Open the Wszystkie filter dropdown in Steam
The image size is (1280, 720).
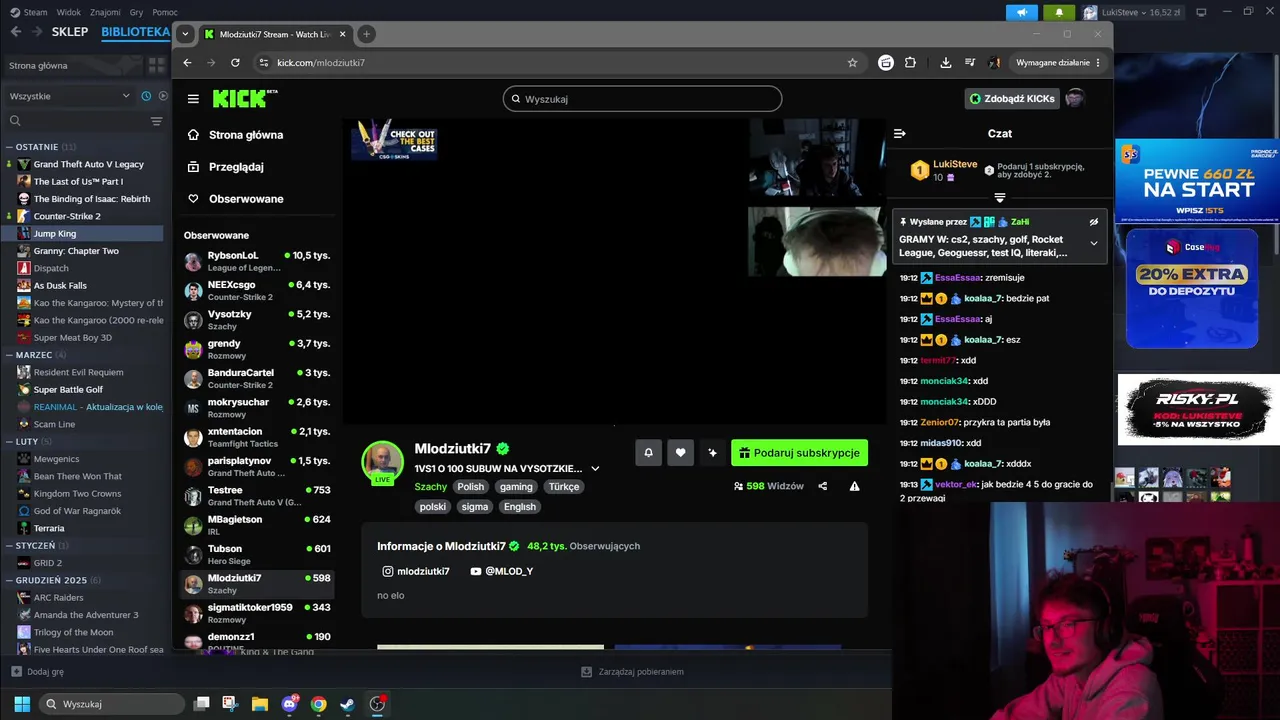69,96
